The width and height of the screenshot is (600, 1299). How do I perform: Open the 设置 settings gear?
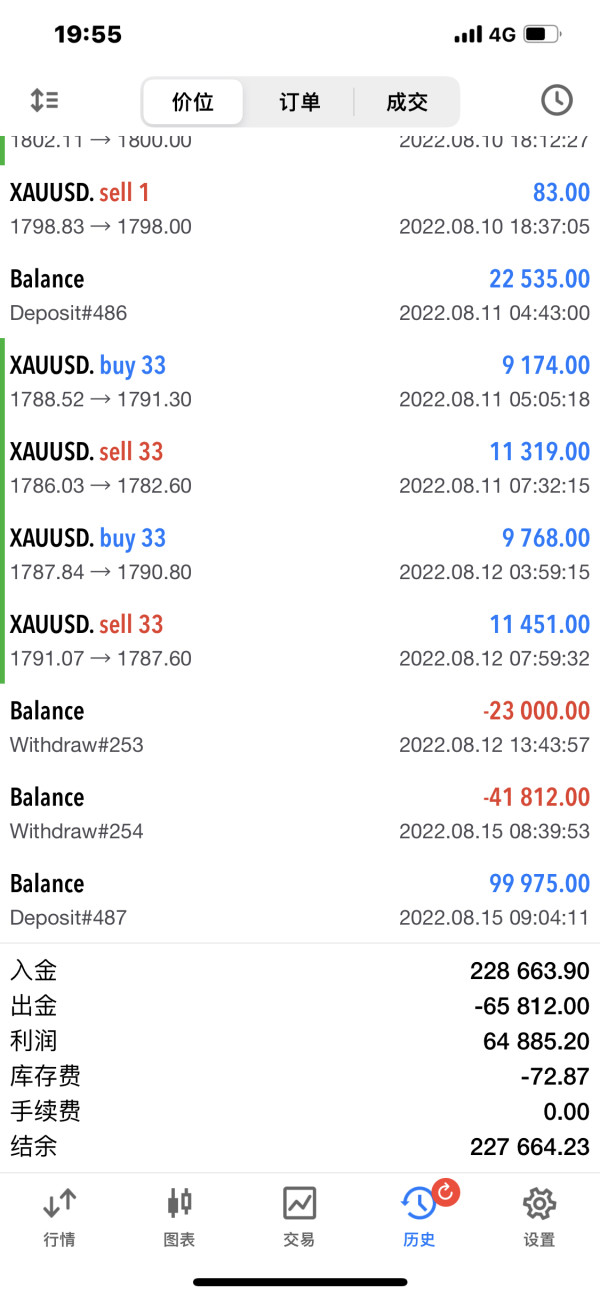(x=539, y=1215)
